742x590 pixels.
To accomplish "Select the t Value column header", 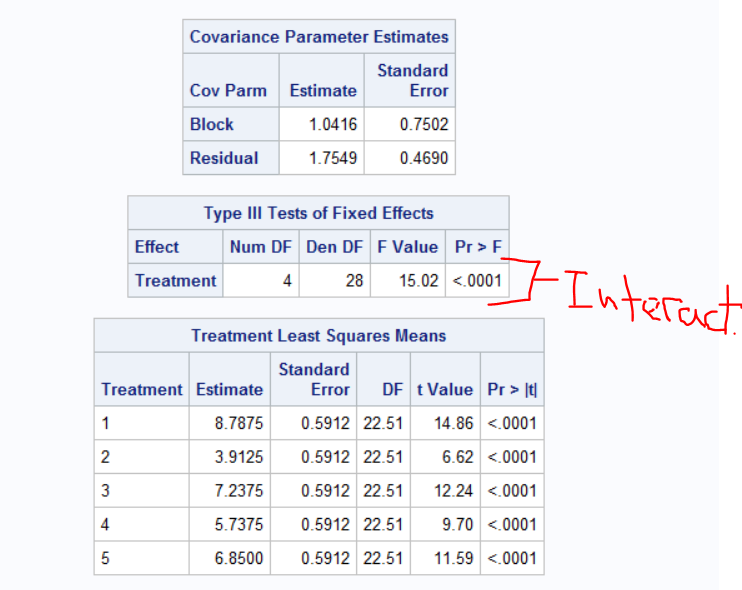I will coord(445,389).
